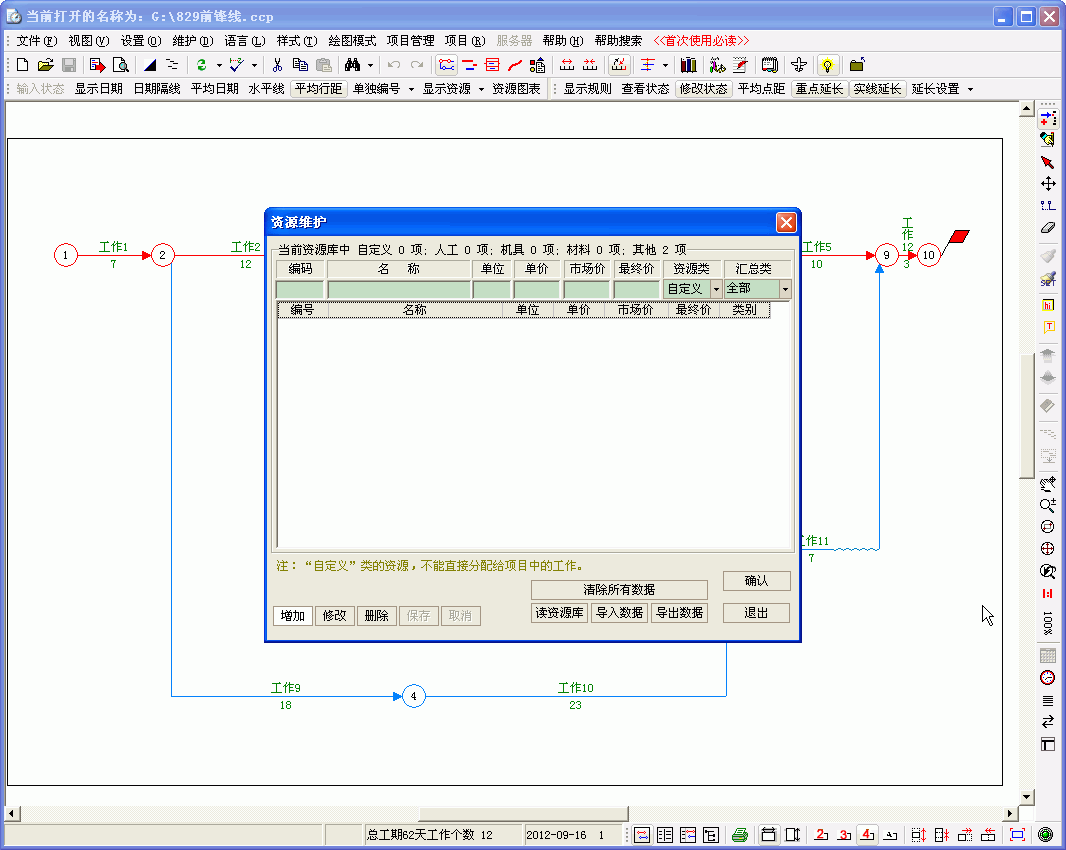Click the notebook calendar icon in toolbar

click(770, 65)
